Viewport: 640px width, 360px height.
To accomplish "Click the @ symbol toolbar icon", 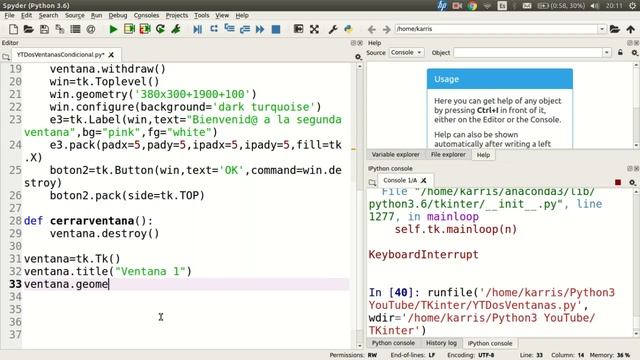I will (91, 29).
